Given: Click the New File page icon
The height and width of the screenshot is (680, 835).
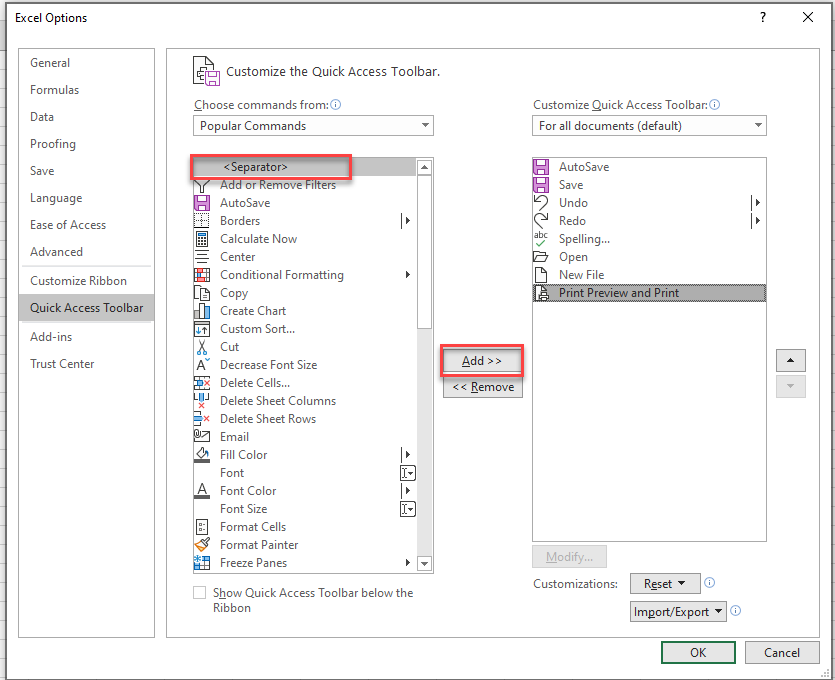Looking at the screenshot, I should coord(541,275).
